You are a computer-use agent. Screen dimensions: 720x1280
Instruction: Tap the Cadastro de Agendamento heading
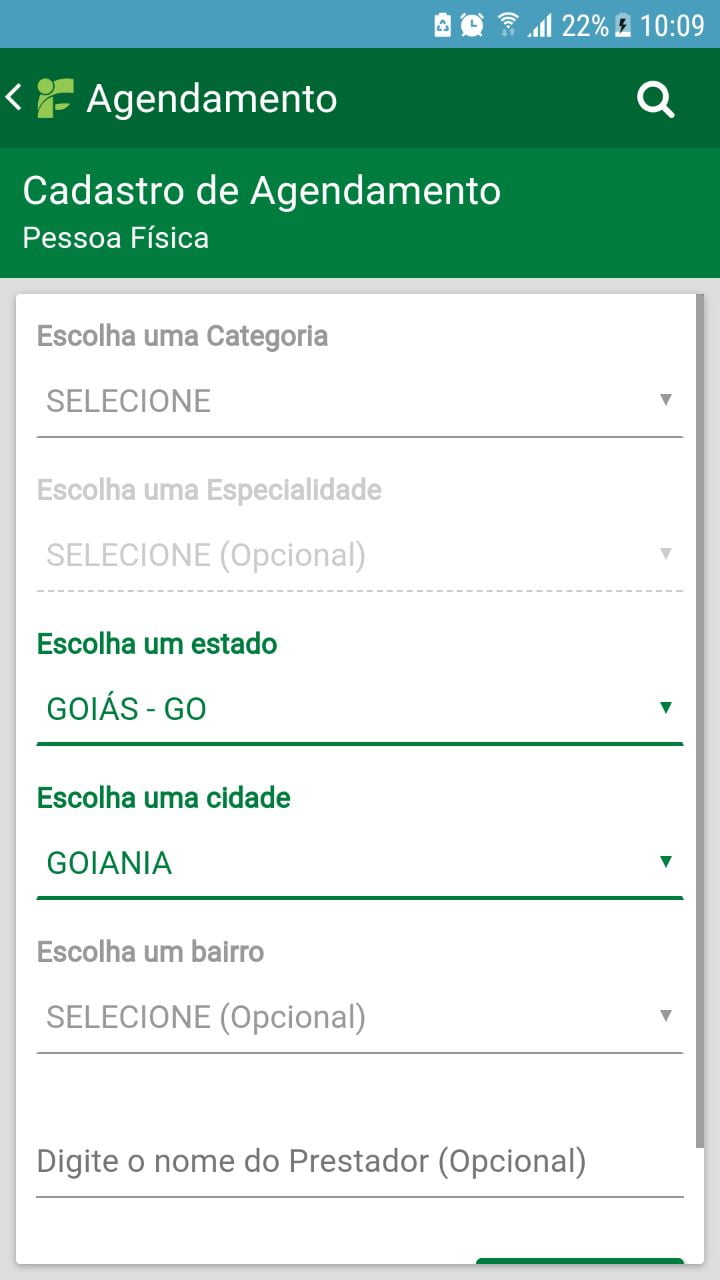(x=262, y=190)
